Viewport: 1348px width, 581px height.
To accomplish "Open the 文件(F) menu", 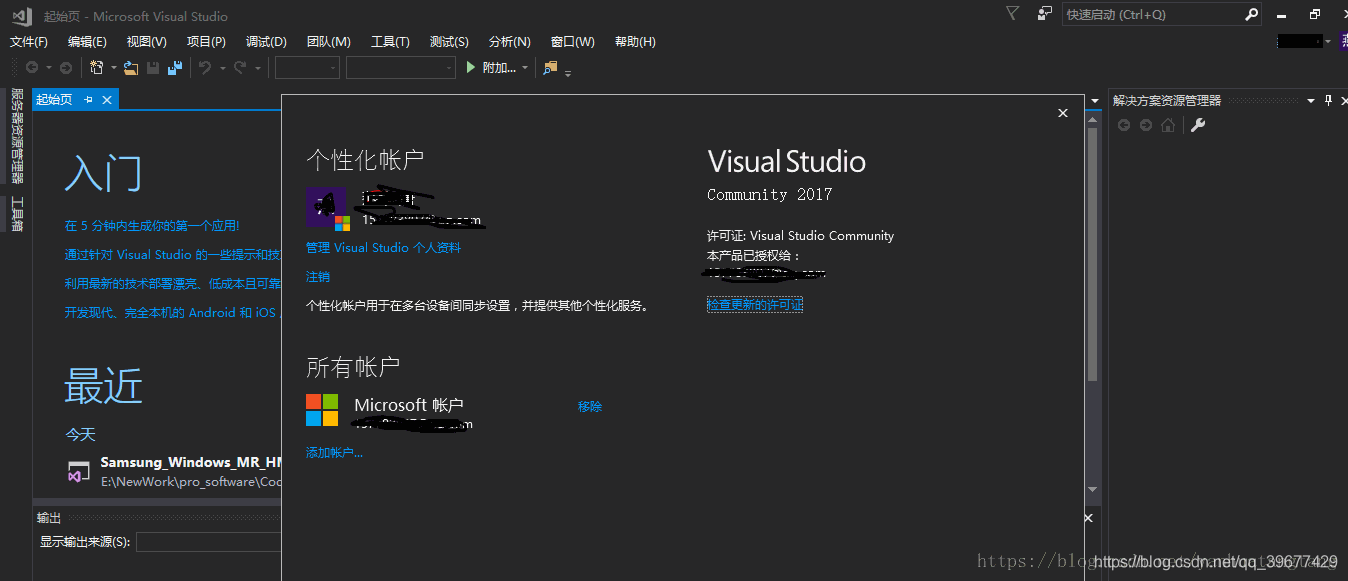I will tap(29, 41).
